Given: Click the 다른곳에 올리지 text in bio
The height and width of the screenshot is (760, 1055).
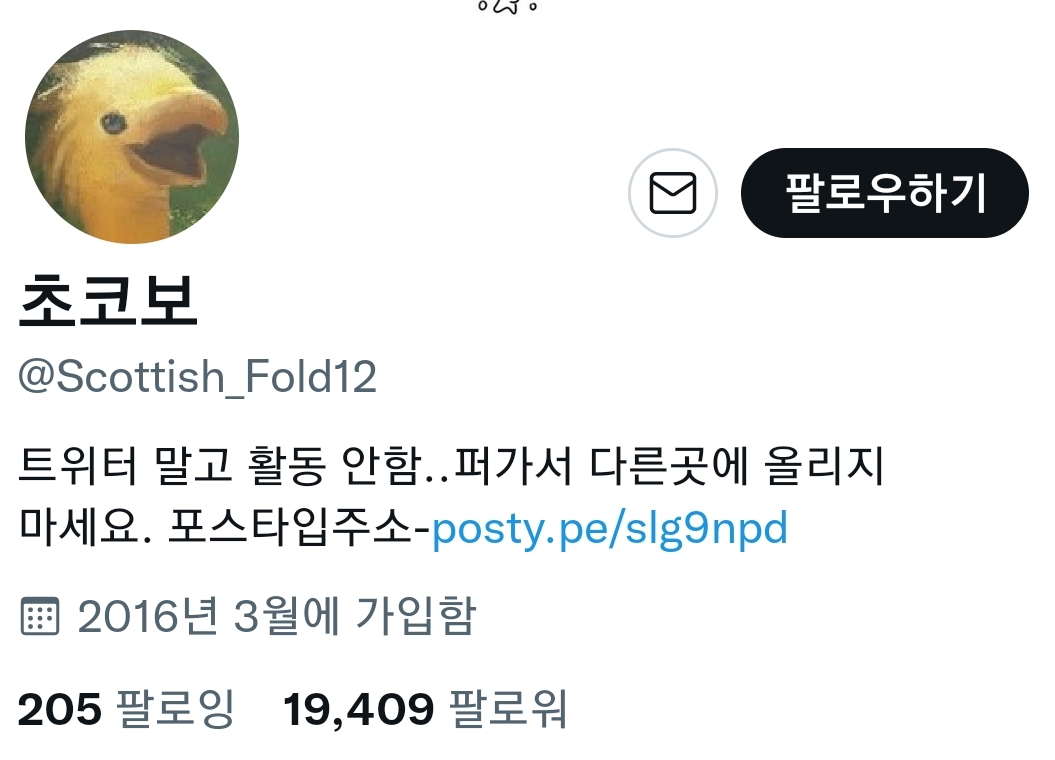Looking at the screenshot, I should pos(737,465).
